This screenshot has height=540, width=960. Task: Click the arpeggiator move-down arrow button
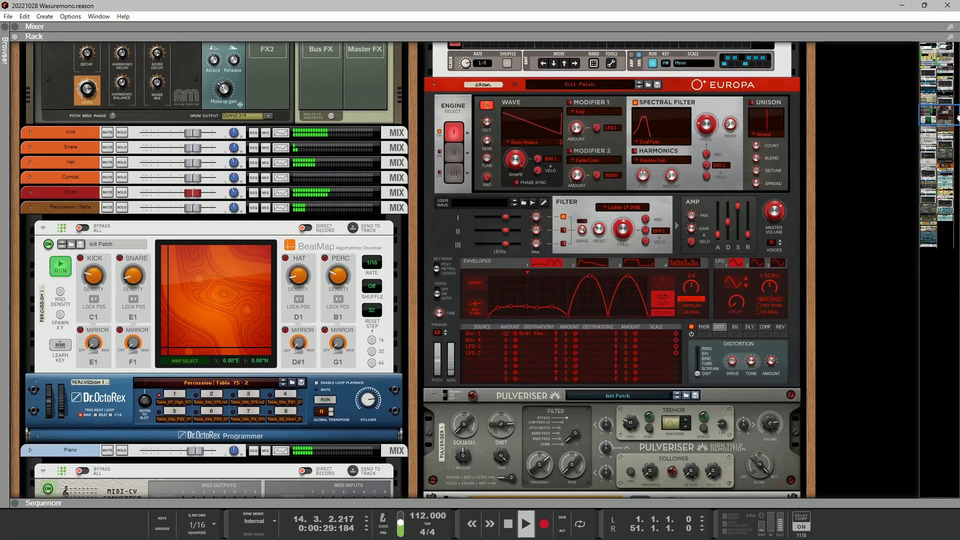click(553, 63)
